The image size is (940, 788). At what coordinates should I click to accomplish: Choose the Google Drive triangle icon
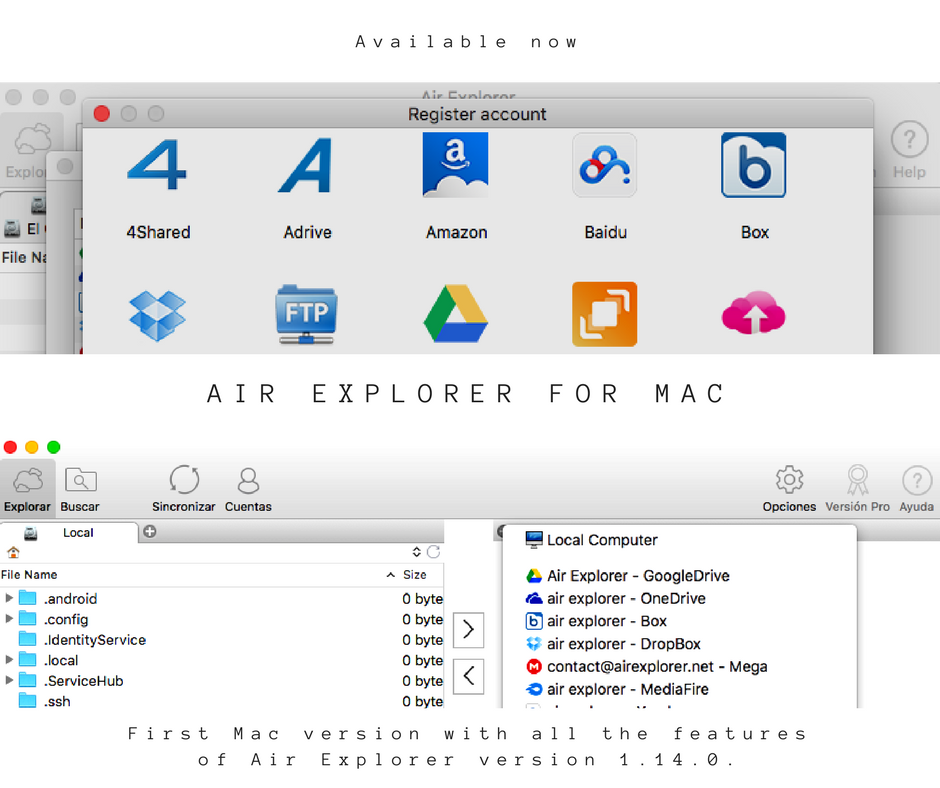coord(456,314)
